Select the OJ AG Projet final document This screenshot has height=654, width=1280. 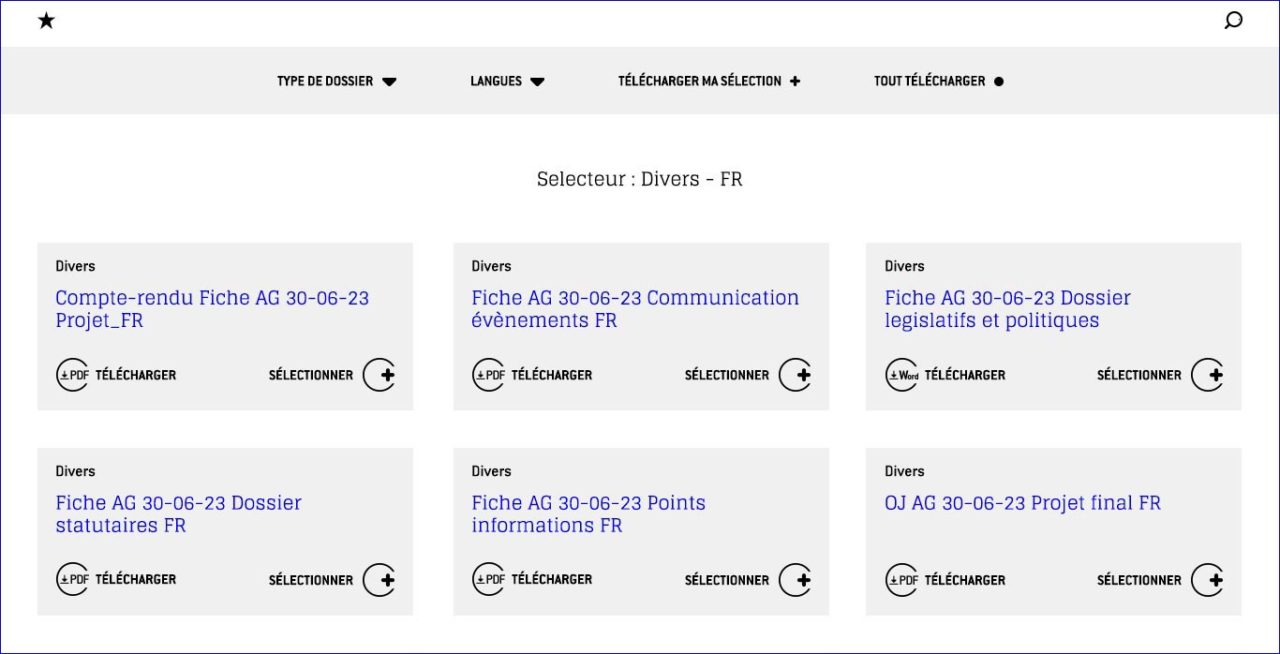[x=1207, y=580]
